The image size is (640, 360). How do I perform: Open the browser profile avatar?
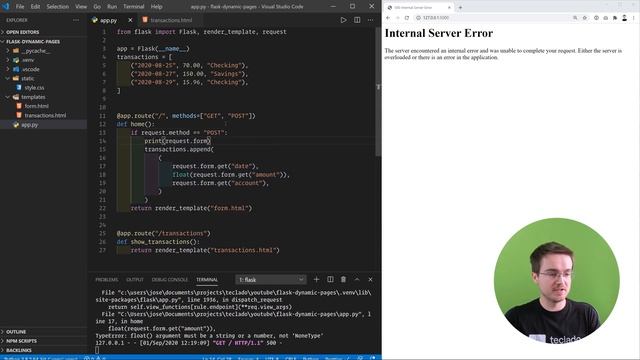[x=624, y=18]
